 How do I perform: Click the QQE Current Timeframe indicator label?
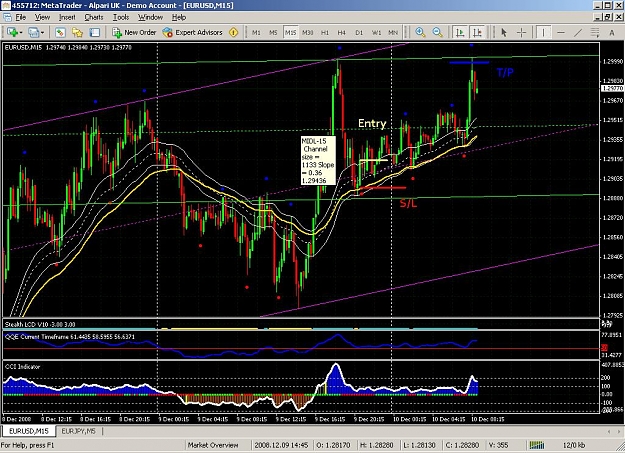point(70,337)
